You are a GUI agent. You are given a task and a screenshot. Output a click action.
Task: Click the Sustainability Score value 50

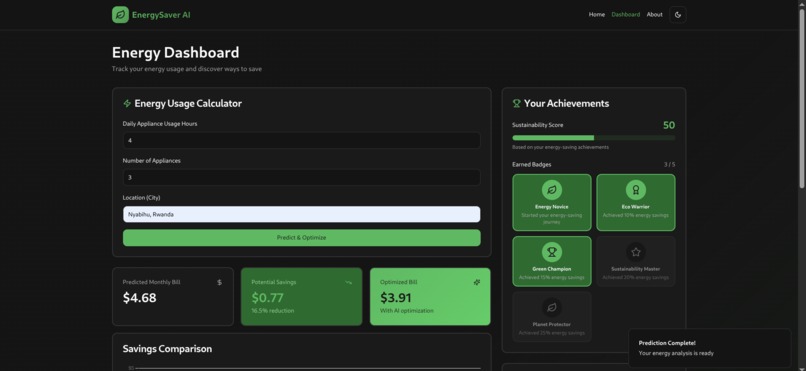(669, 125)
